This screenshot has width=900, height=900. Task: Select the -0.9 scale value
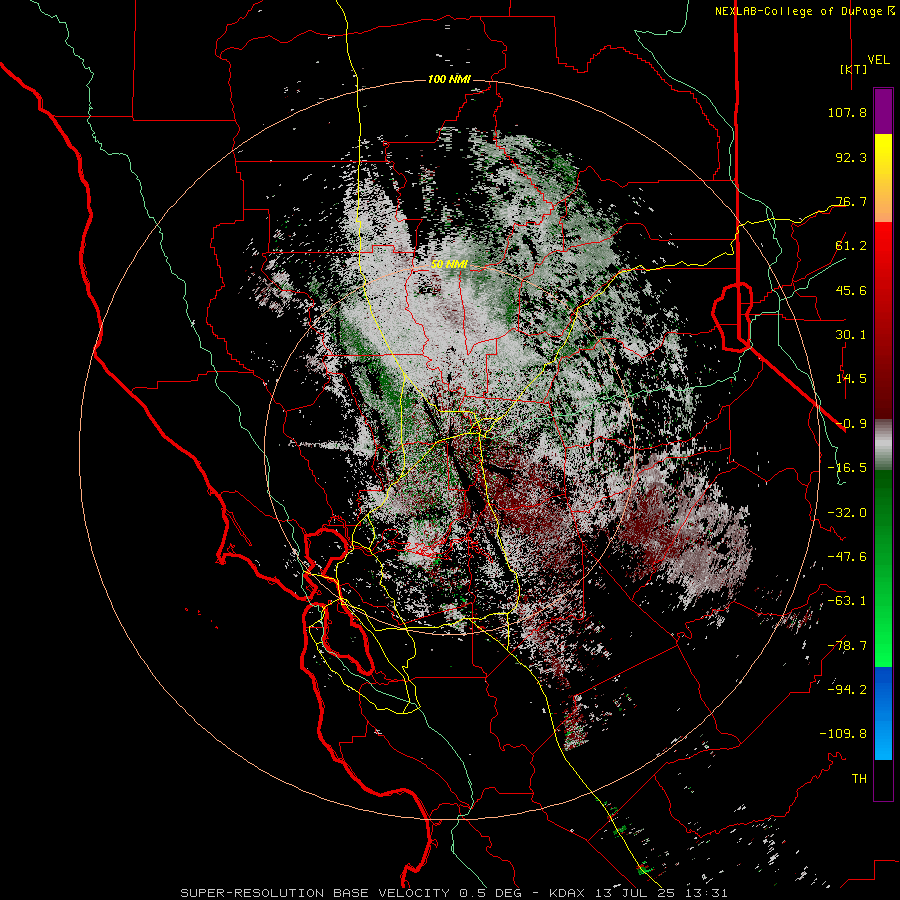click(851, 424)
